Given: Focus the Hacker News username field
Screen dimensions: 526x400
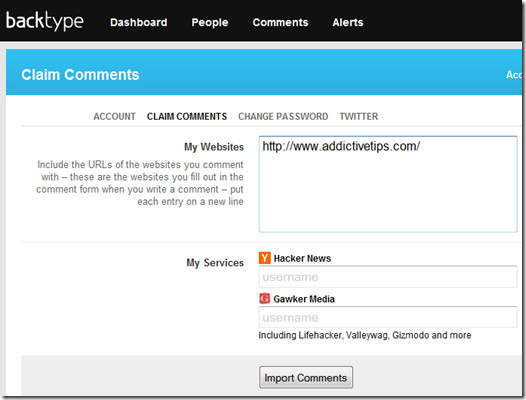Looking at the screenshot, I should [x=388, y=277].
